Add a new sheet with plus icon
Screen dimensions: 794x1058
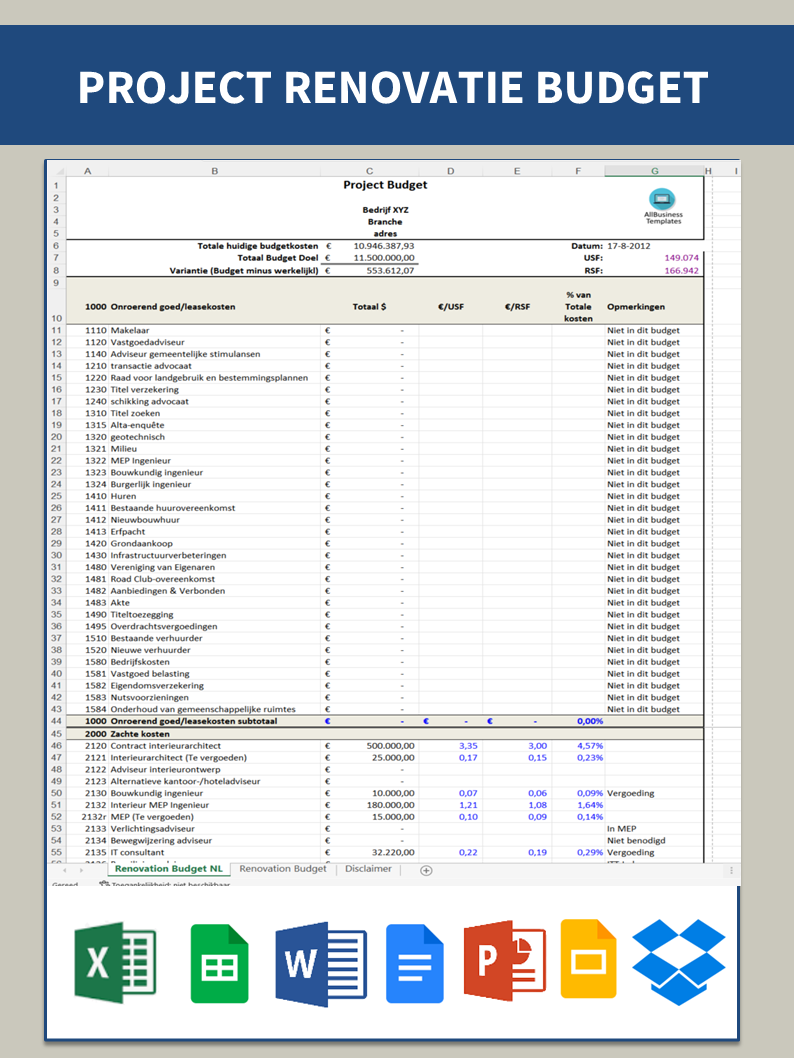(426, 870)
